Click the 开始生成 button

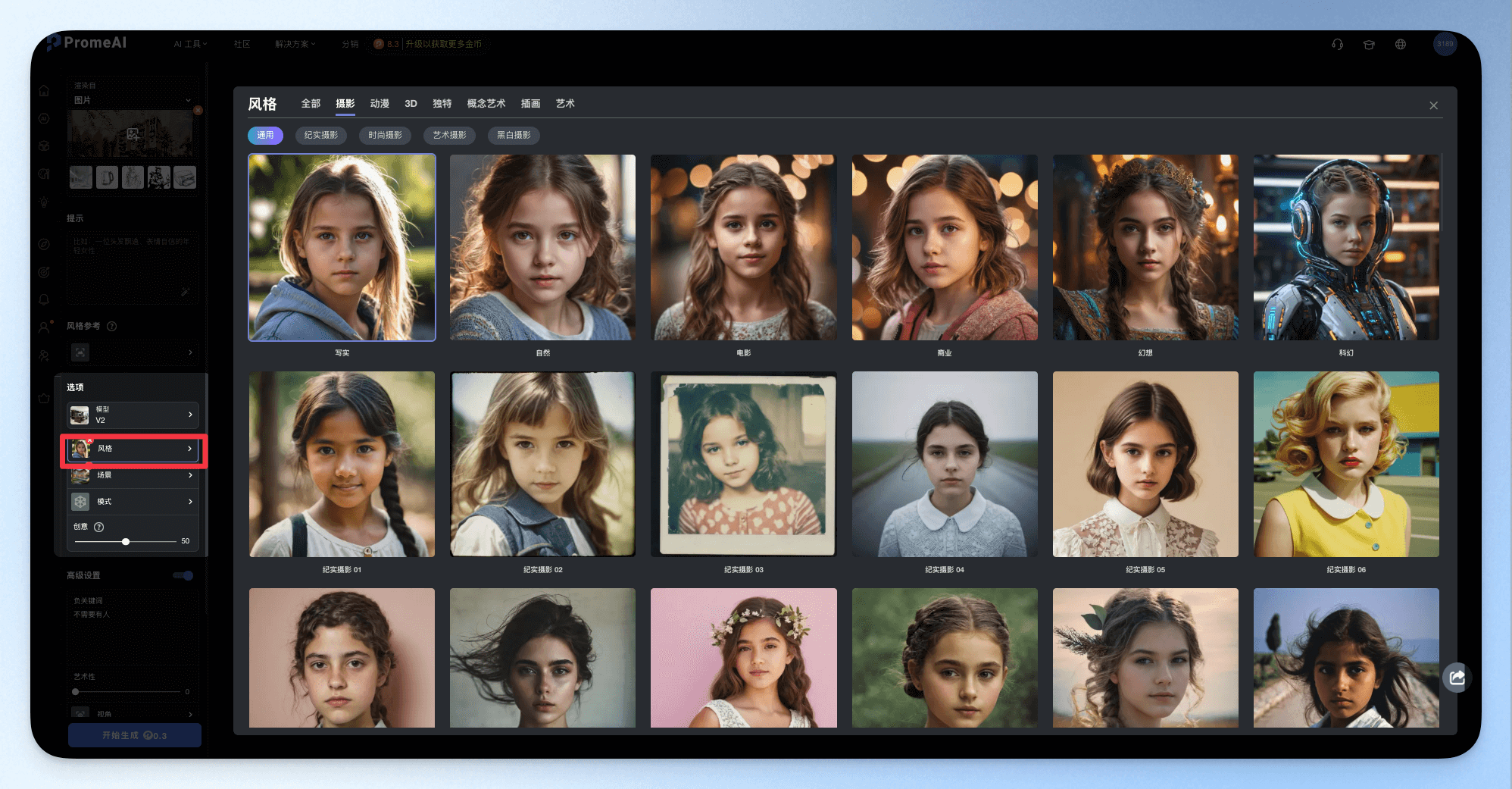click(135, 735)
